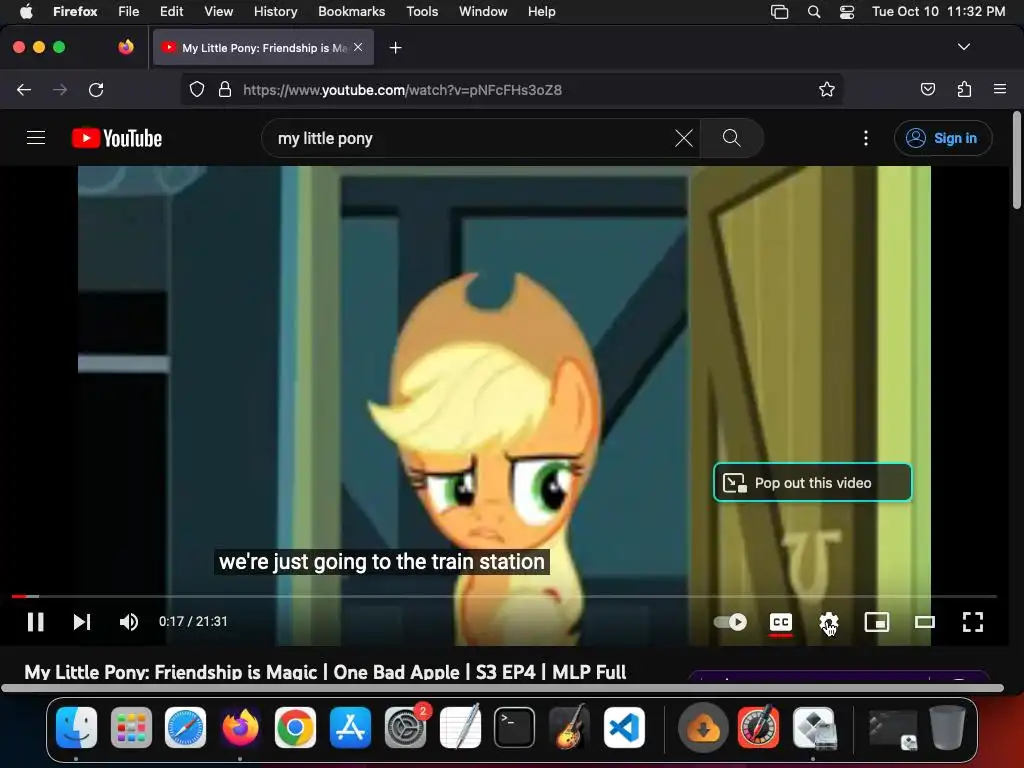Open the Edit menu
The height and width of the screenshot is (768, 1024).
point(172,11)
